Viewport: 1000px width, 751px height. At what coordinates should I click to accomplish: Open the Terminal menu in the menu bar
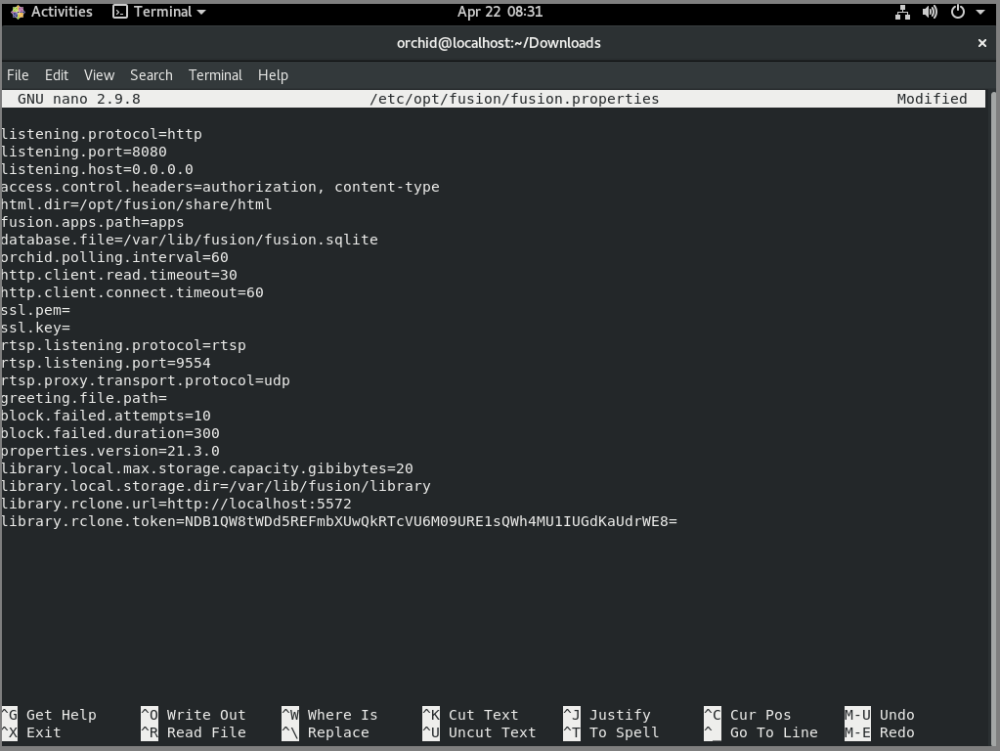pyautogui.click(x=215, y=75)
